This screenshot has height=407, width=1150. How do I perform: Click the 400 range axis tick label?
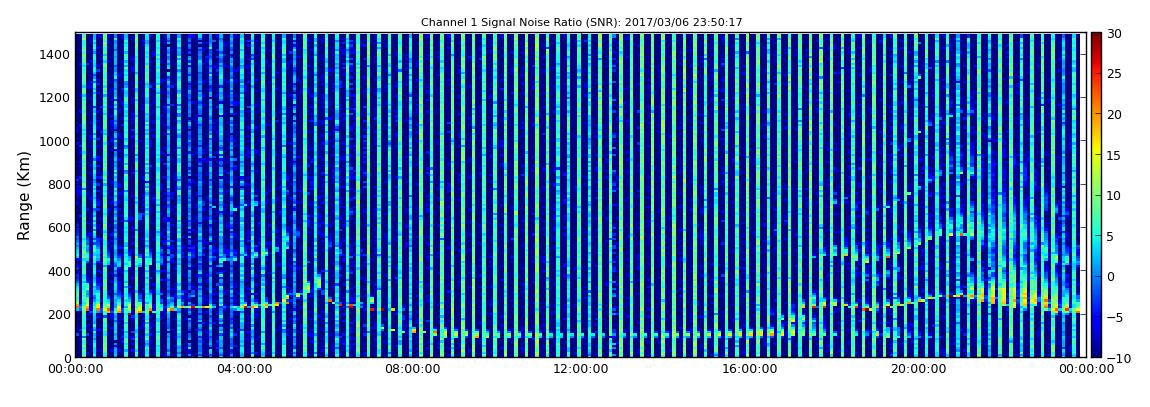point(59,271)
